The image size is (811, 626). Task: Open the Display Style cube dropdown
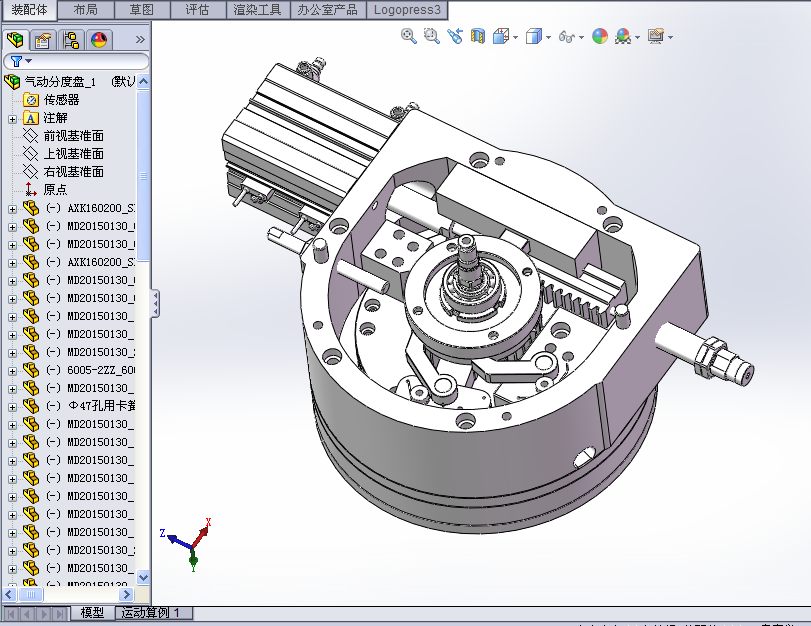(537, 37)
